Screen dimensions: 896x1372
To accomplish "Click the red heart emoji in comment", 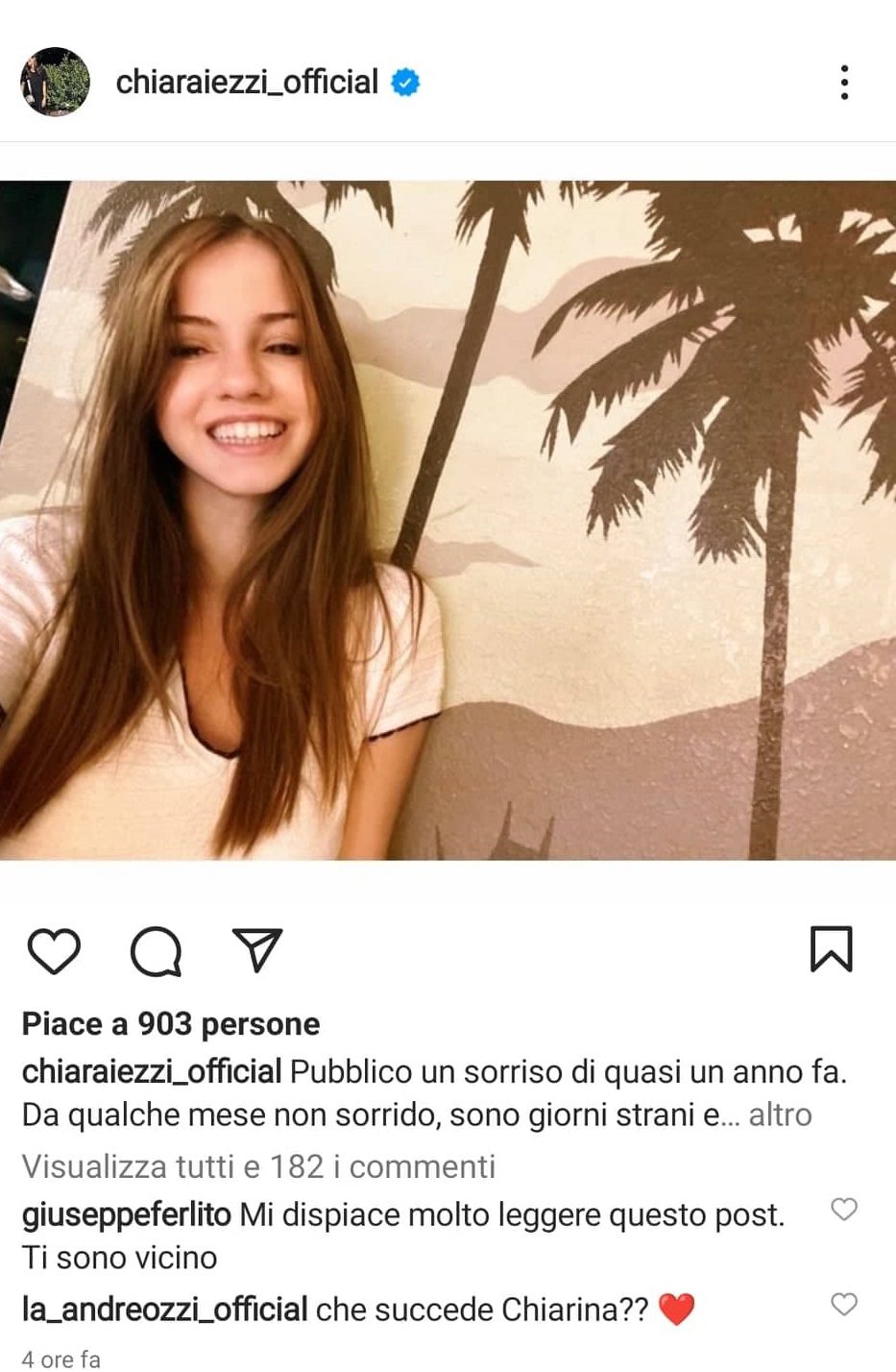I will 676,1310.
